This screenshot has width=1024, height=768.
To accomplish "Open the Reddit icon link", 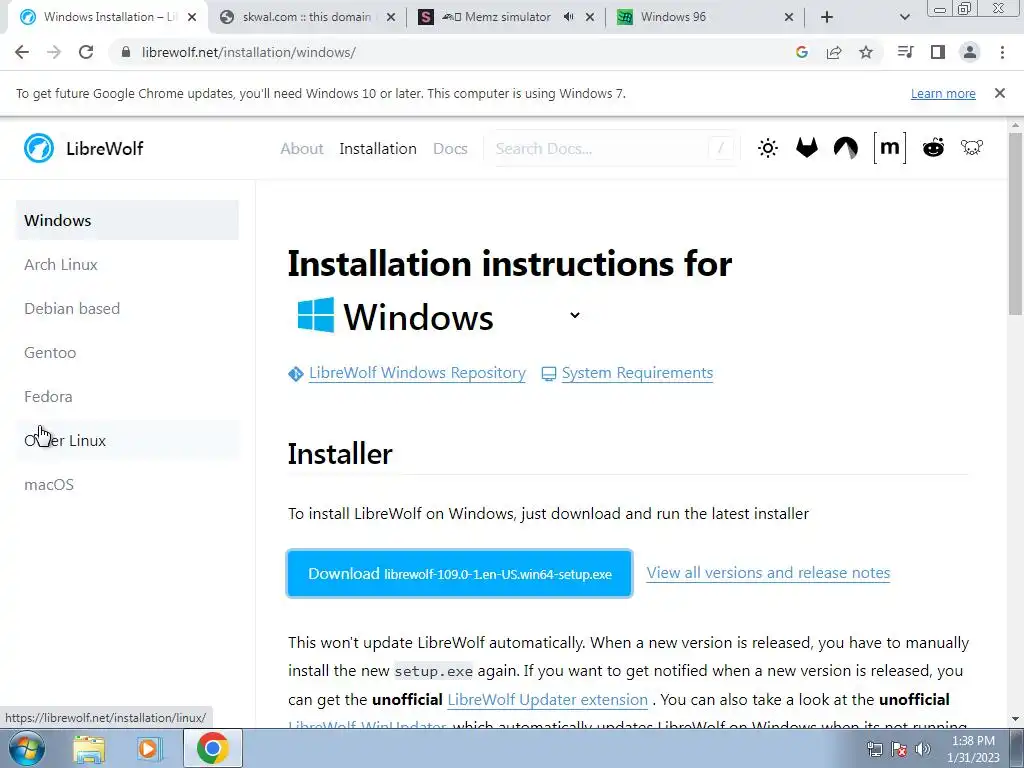I will [933, 148].
